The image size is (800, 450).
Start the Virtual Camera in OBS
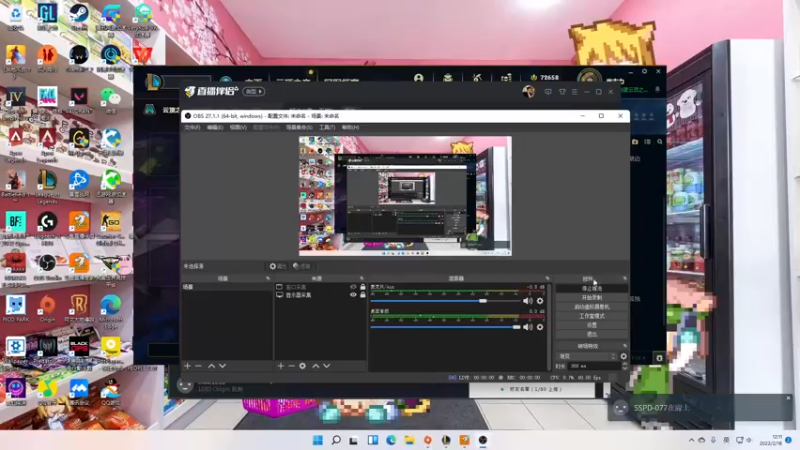[x=592, y=307]
